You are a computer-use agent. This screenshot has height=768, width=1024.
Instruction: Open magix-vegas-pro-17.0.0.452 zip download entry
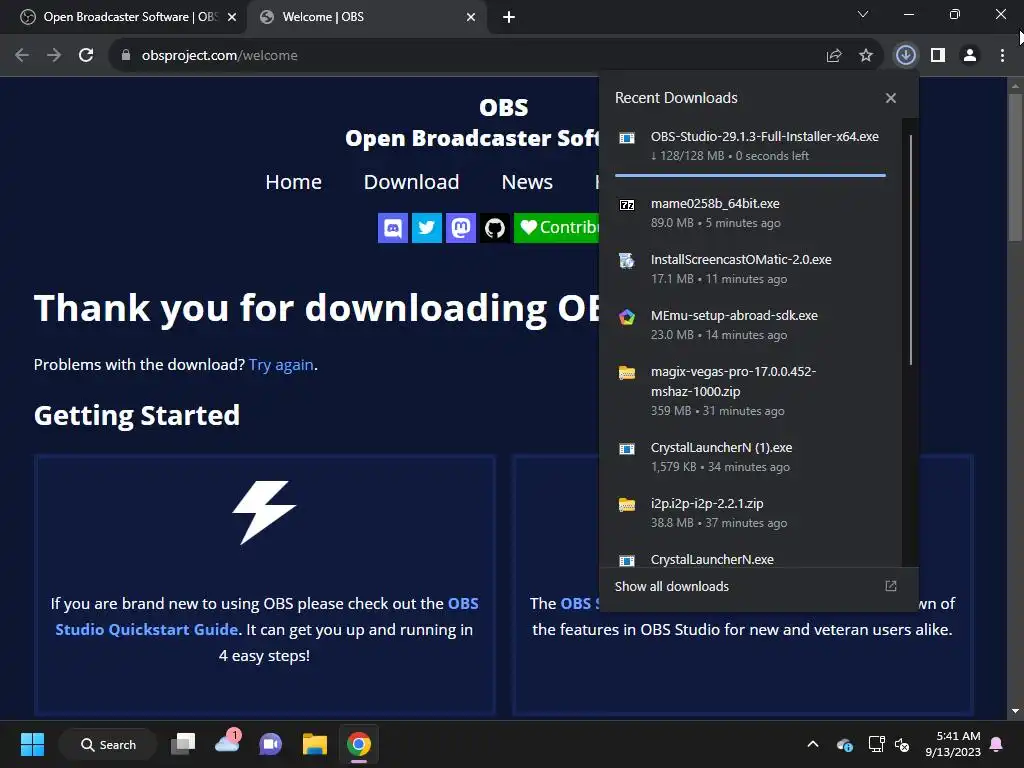[x=750, y=391]
